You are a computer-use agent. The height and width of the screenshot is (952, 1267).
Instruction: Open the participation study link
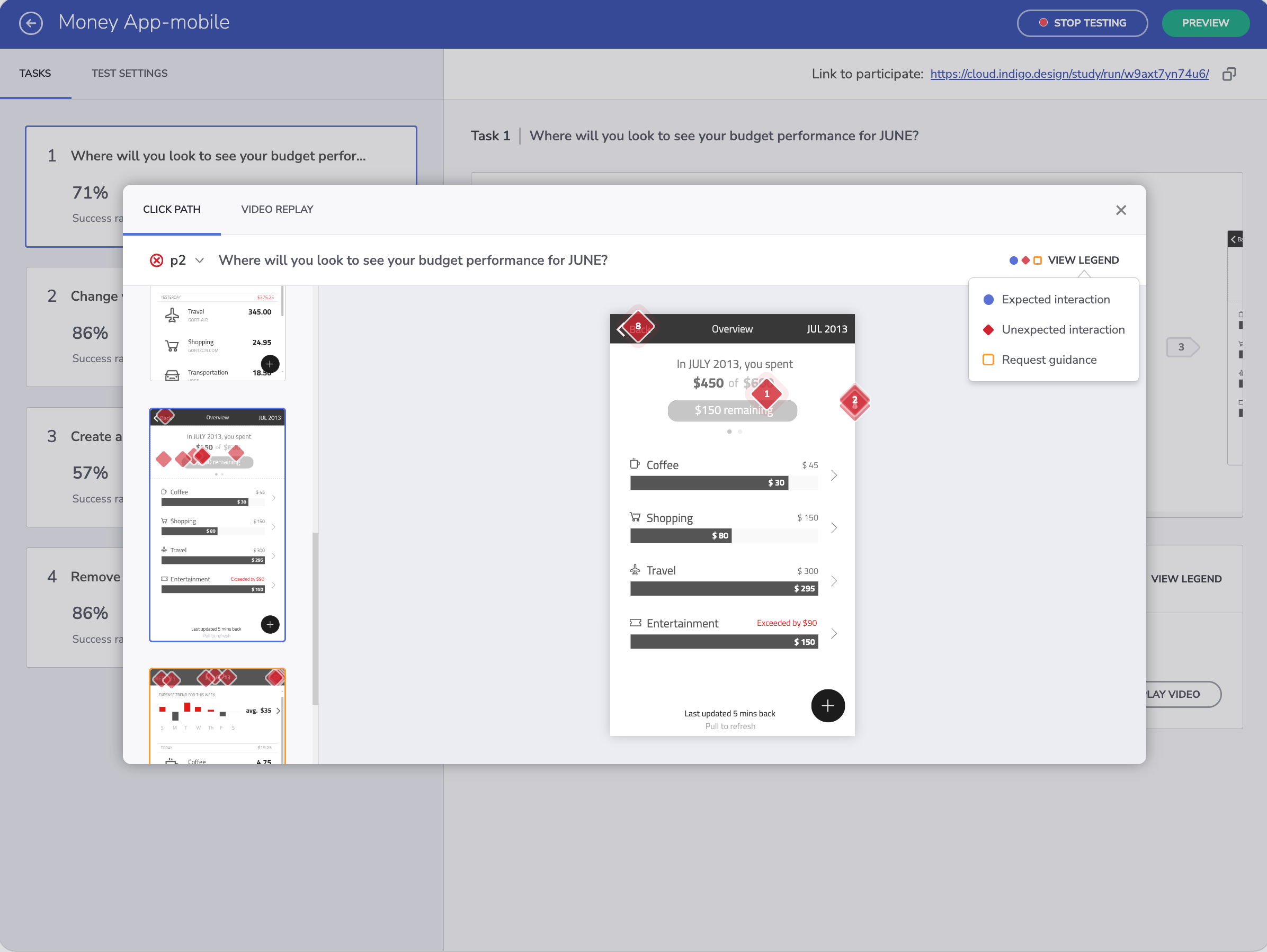coord(1069,74)
